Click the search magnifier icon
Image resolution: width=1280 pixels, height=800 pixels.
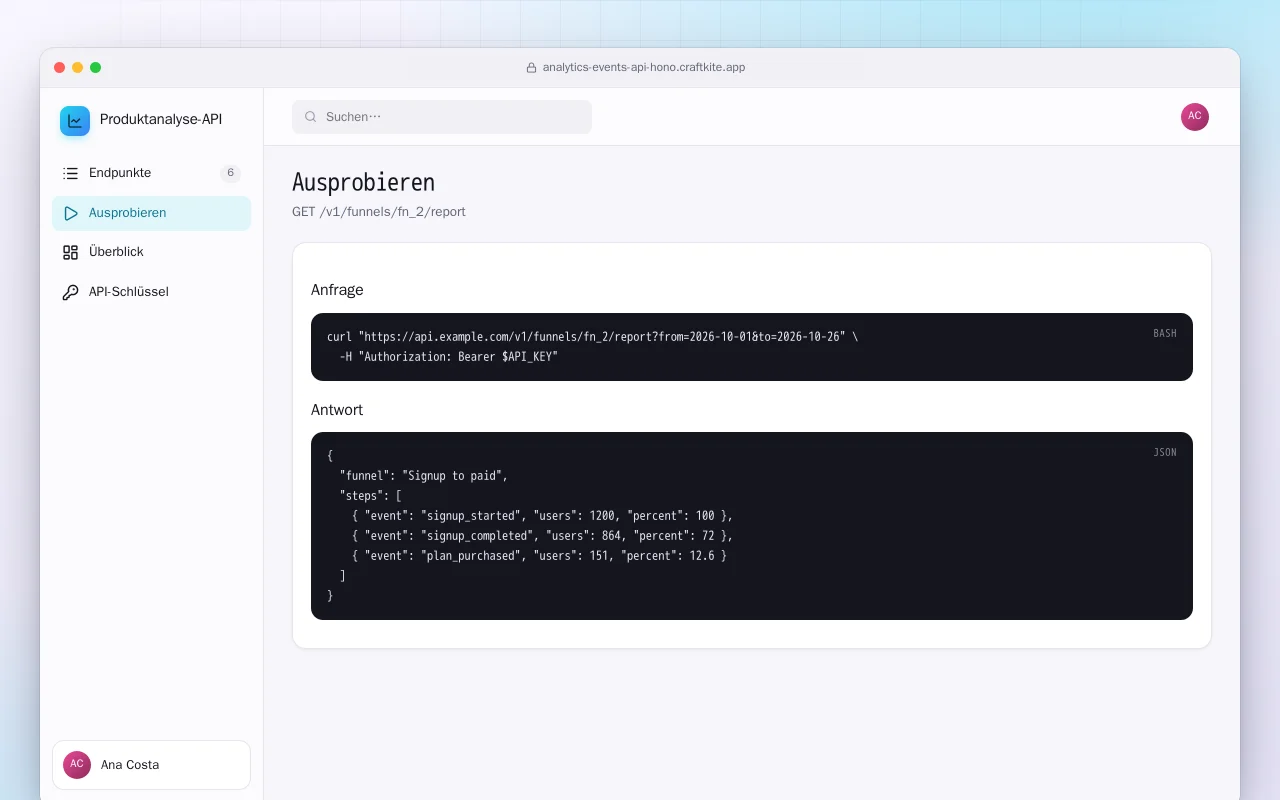tap(311, 117)
